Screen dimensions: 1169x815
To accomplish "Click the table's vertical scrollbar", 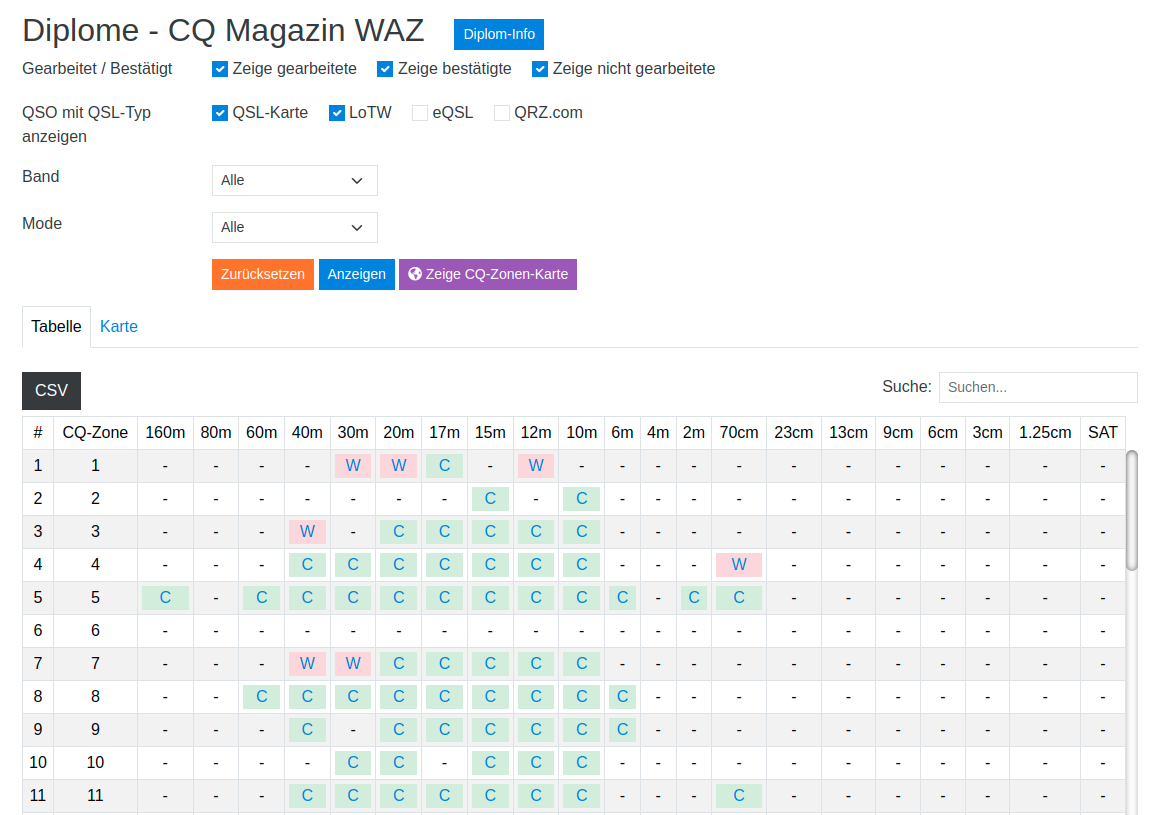I will click(1132, 510).
